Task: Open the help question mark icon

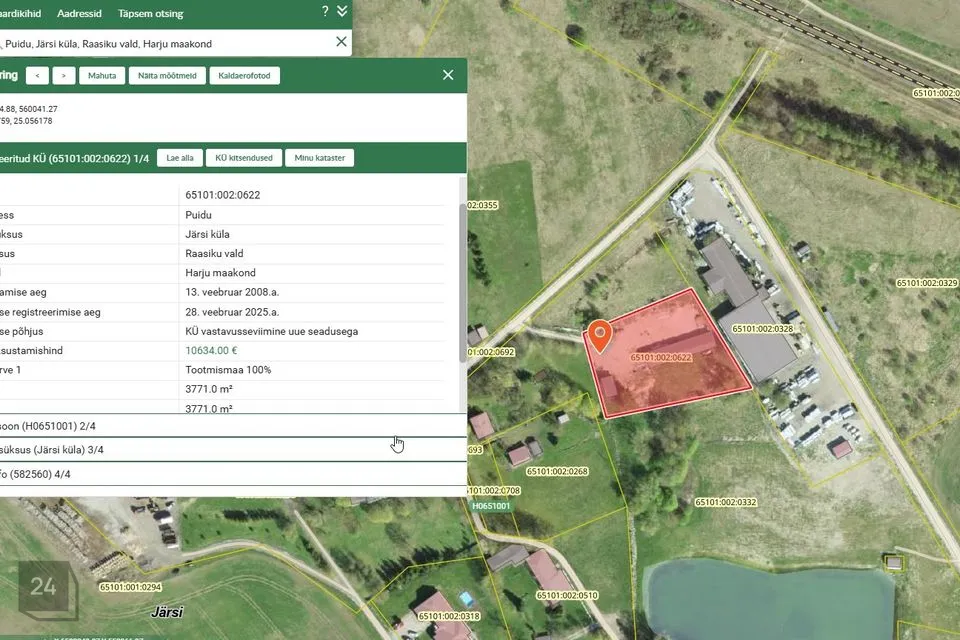Action: pyautogui.click(x=325, y=12)
